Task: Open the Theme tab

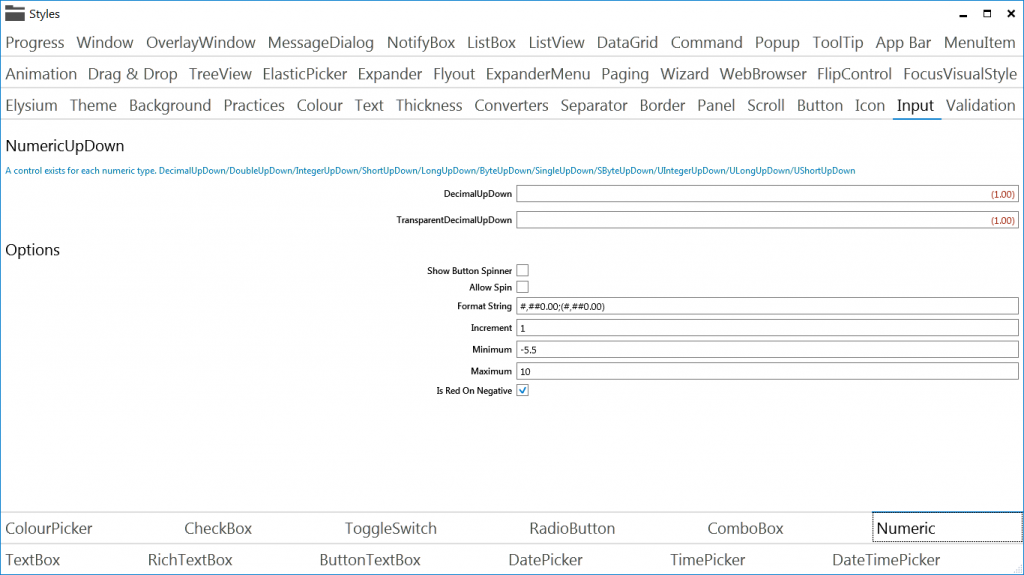Action: point(93,105)
